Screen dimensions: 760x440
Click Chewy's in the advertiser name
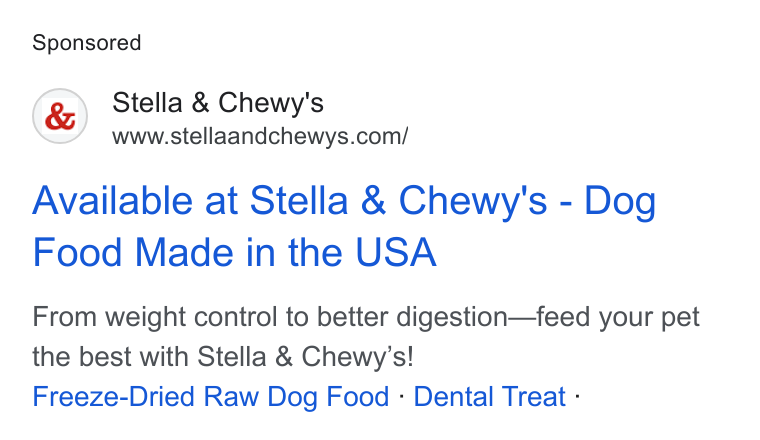(x=271, y=104)
